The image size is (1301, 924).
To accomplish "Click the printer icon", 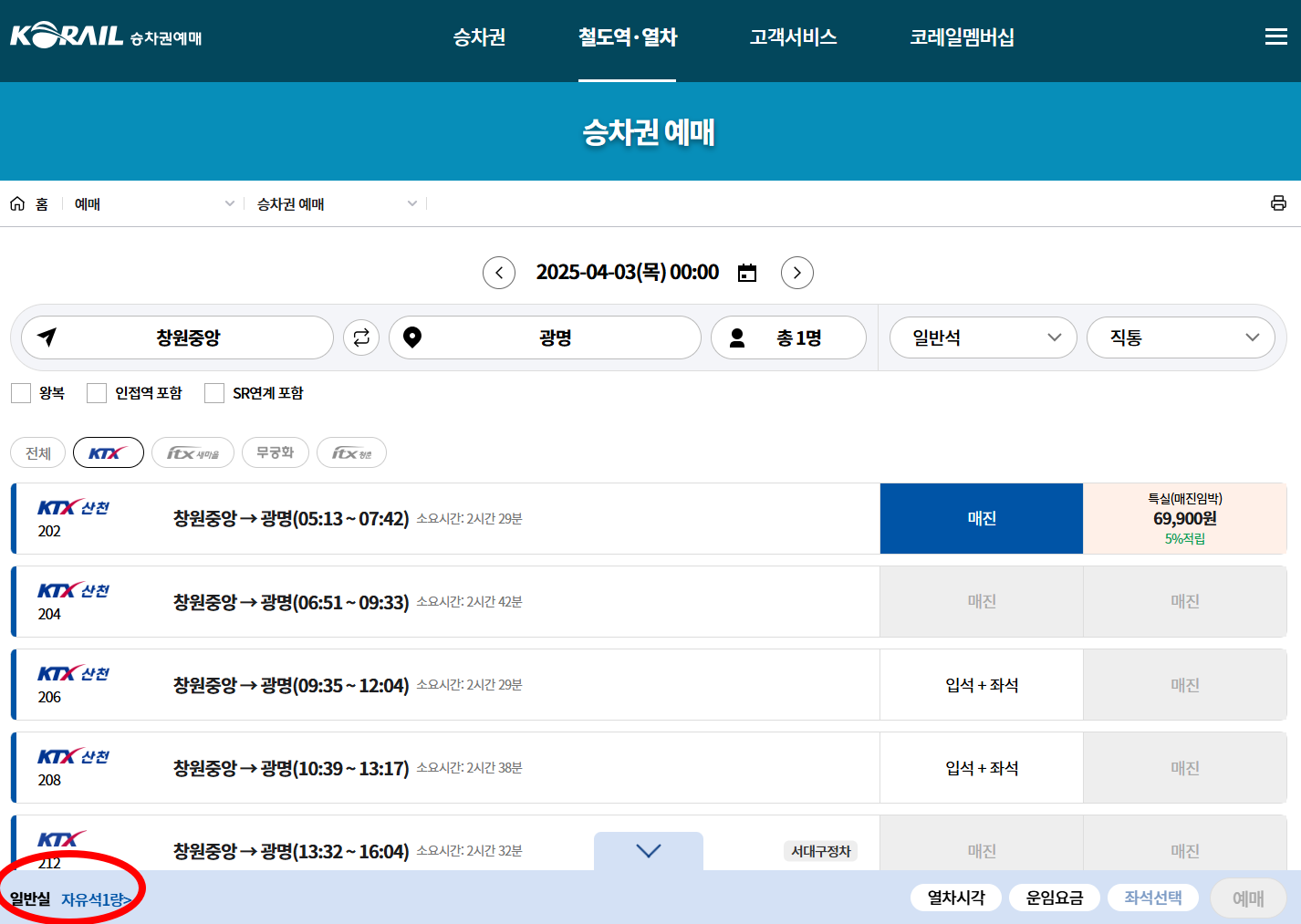I will pos(1278,203).
